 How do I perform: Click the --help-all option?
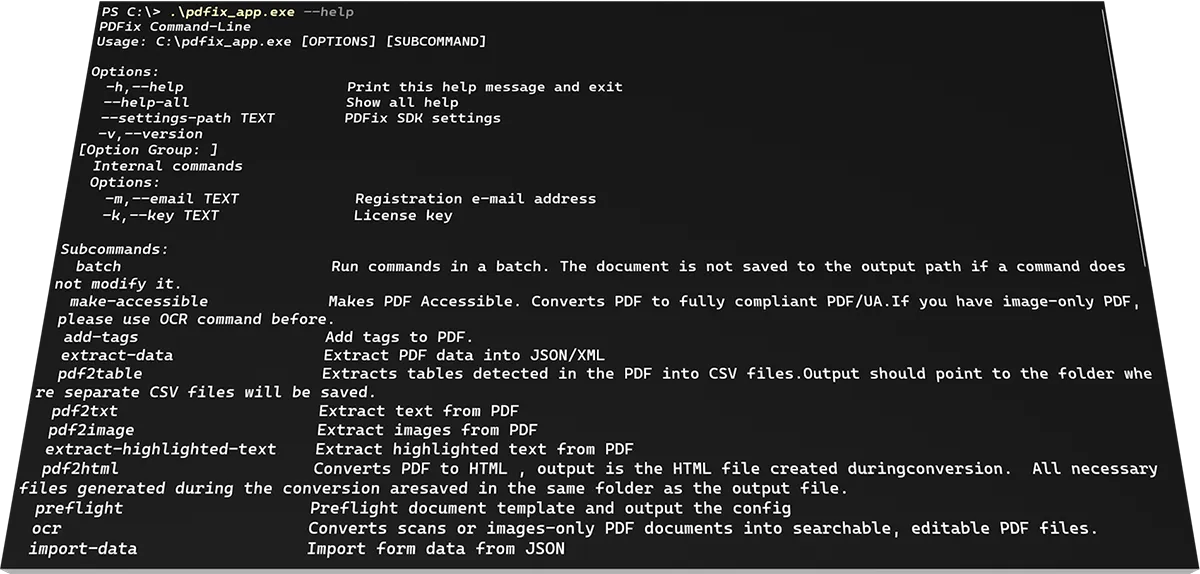click(x=146, y=102)
